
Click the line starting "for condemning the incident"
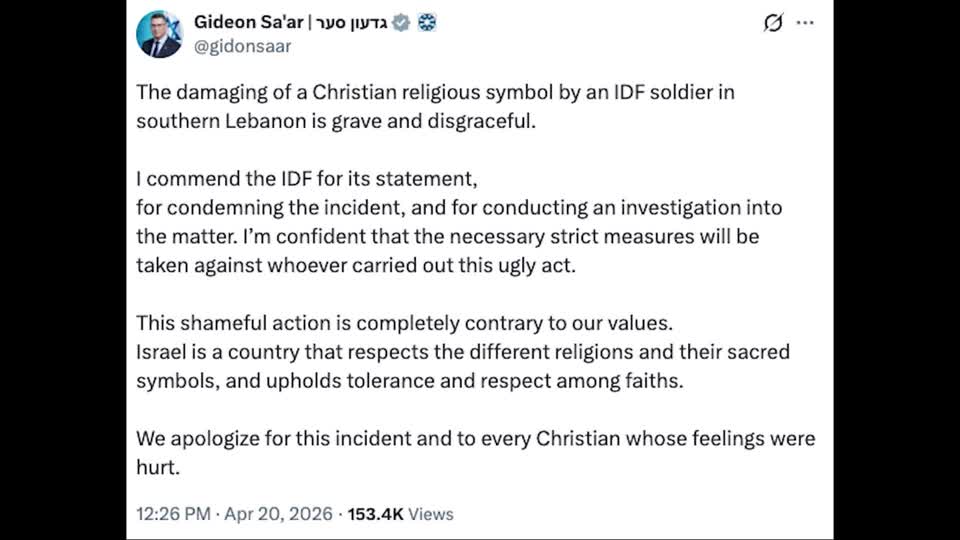pos(459,208)
